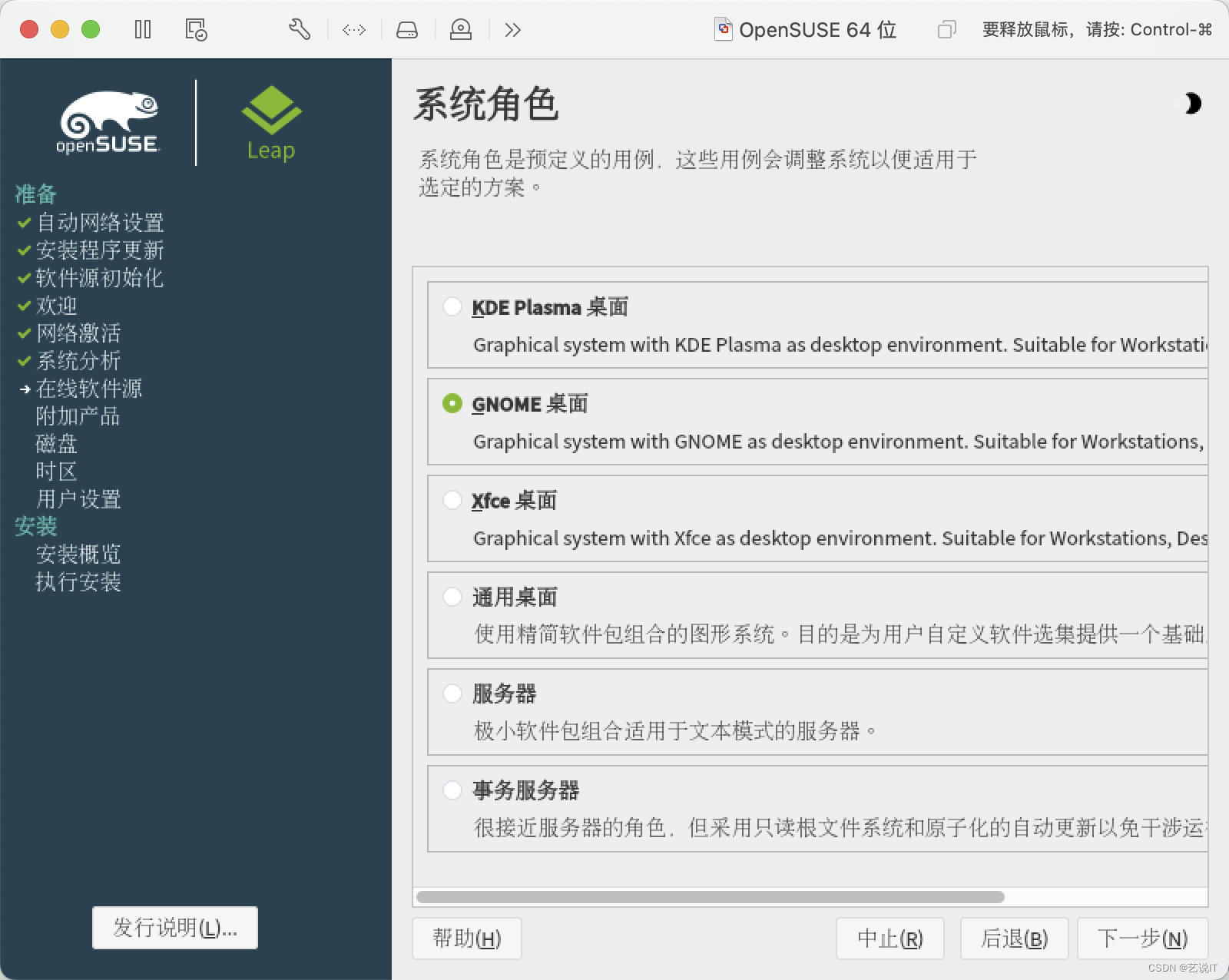The image size is (1229, 980).
Task: Click the openSUSE chameleon logo
Action: point(108,123)
